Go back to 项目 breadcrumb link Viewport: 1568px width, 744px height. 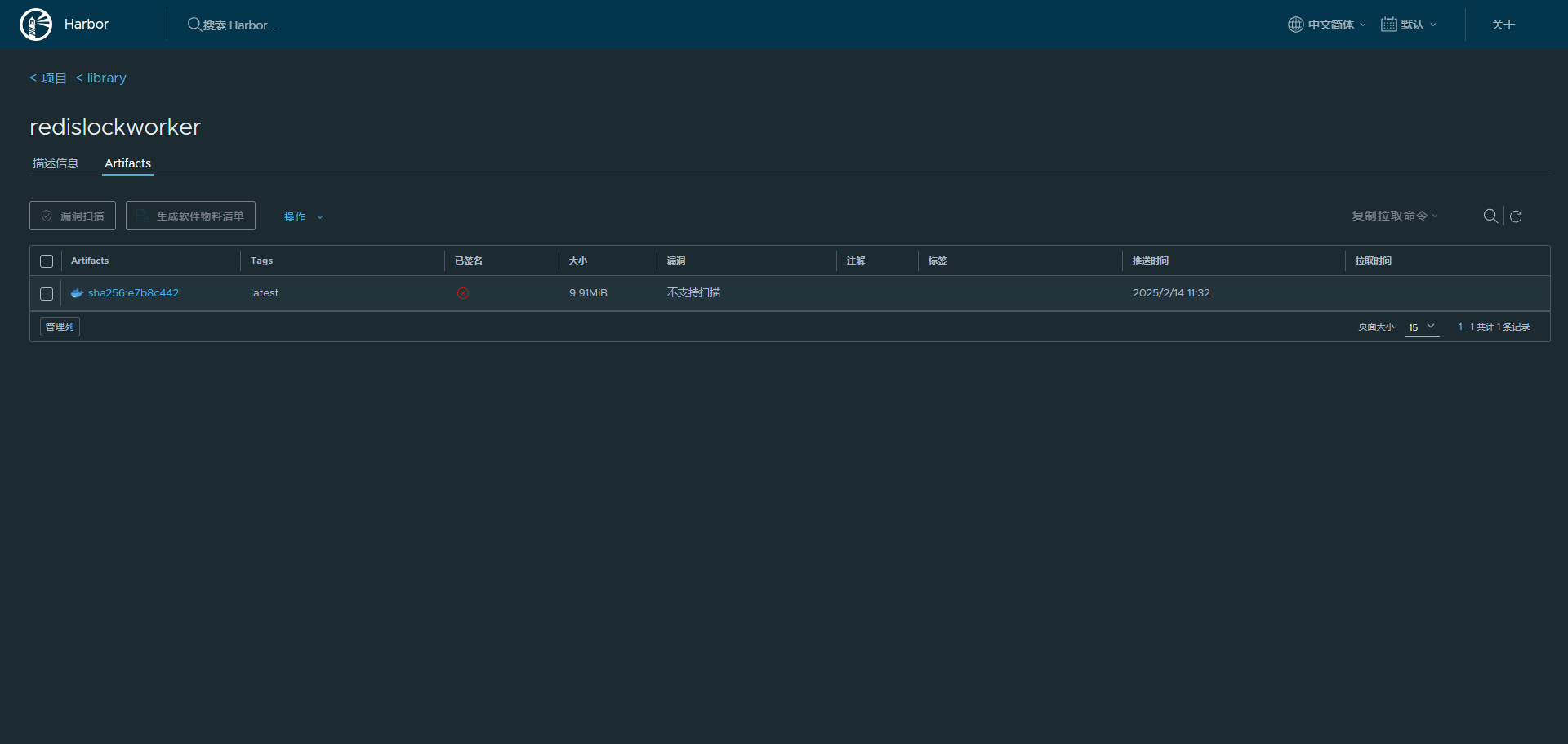tap(48, 78)
